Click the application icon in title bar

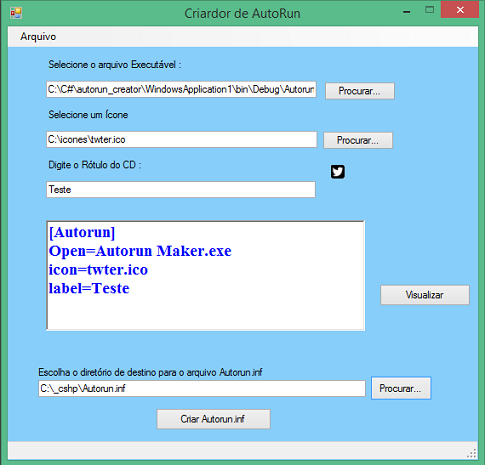point(16,13)
